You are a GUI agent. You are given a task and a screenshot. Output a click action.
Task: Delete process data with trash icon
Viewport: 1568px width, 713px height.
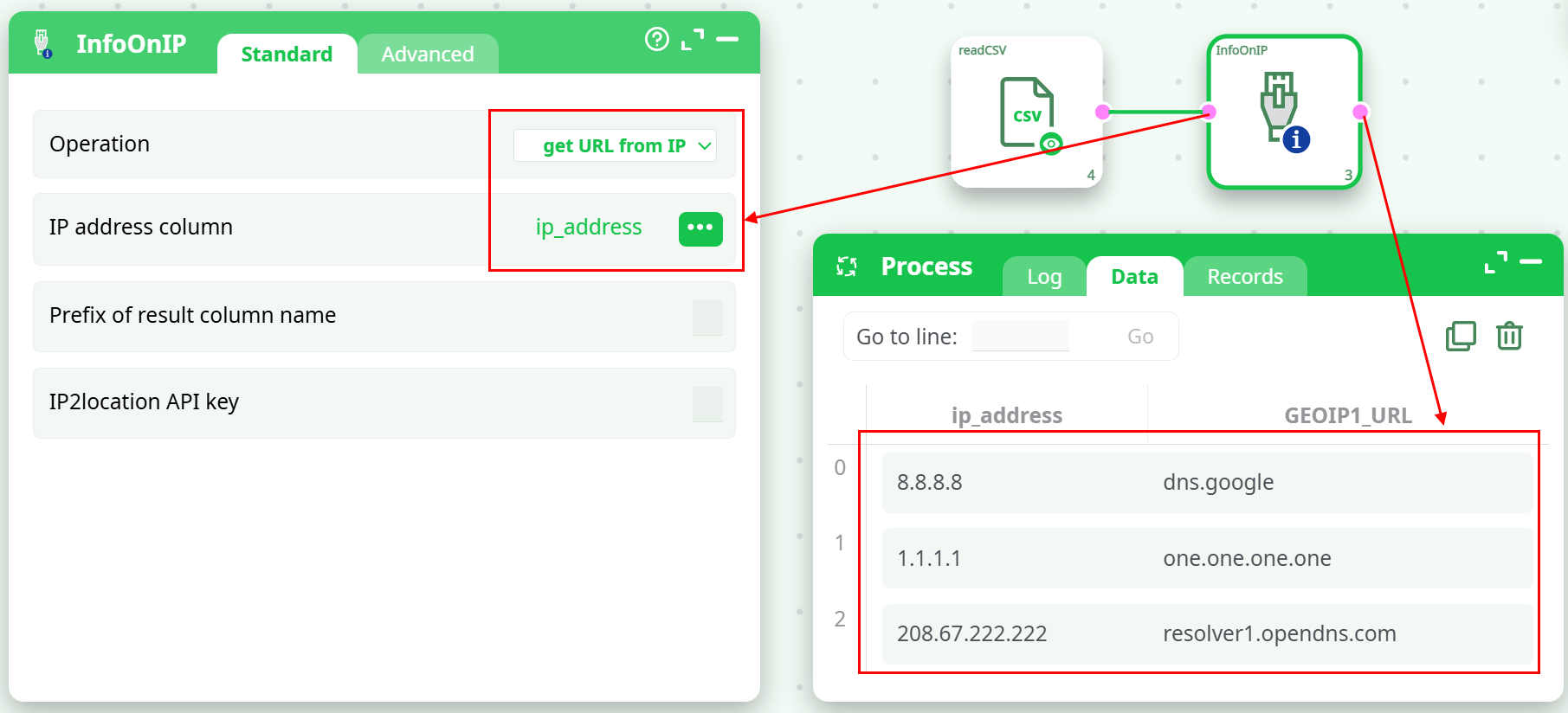(x=1509, y=336)
